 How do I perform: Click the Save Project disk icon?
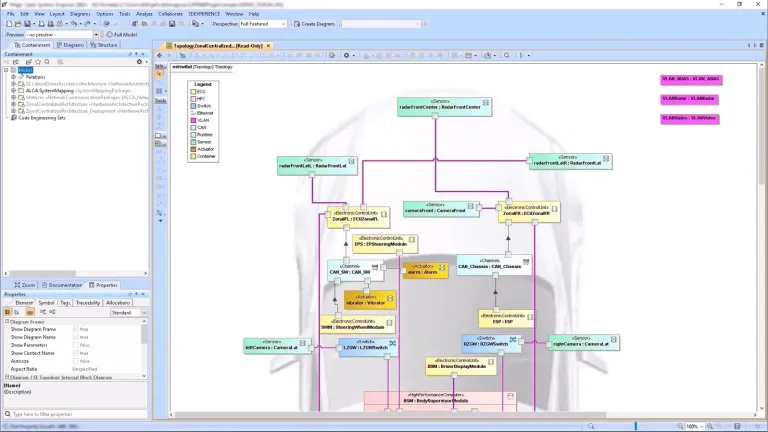27,24
